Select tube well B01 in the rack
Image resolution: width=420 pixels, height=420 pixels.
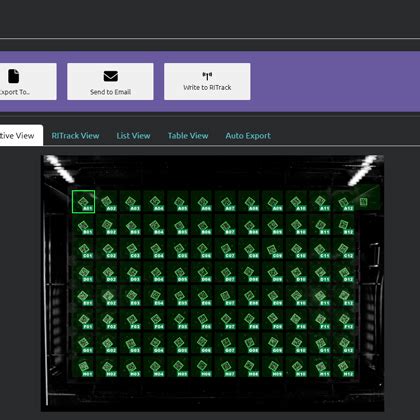pos(83,225)
